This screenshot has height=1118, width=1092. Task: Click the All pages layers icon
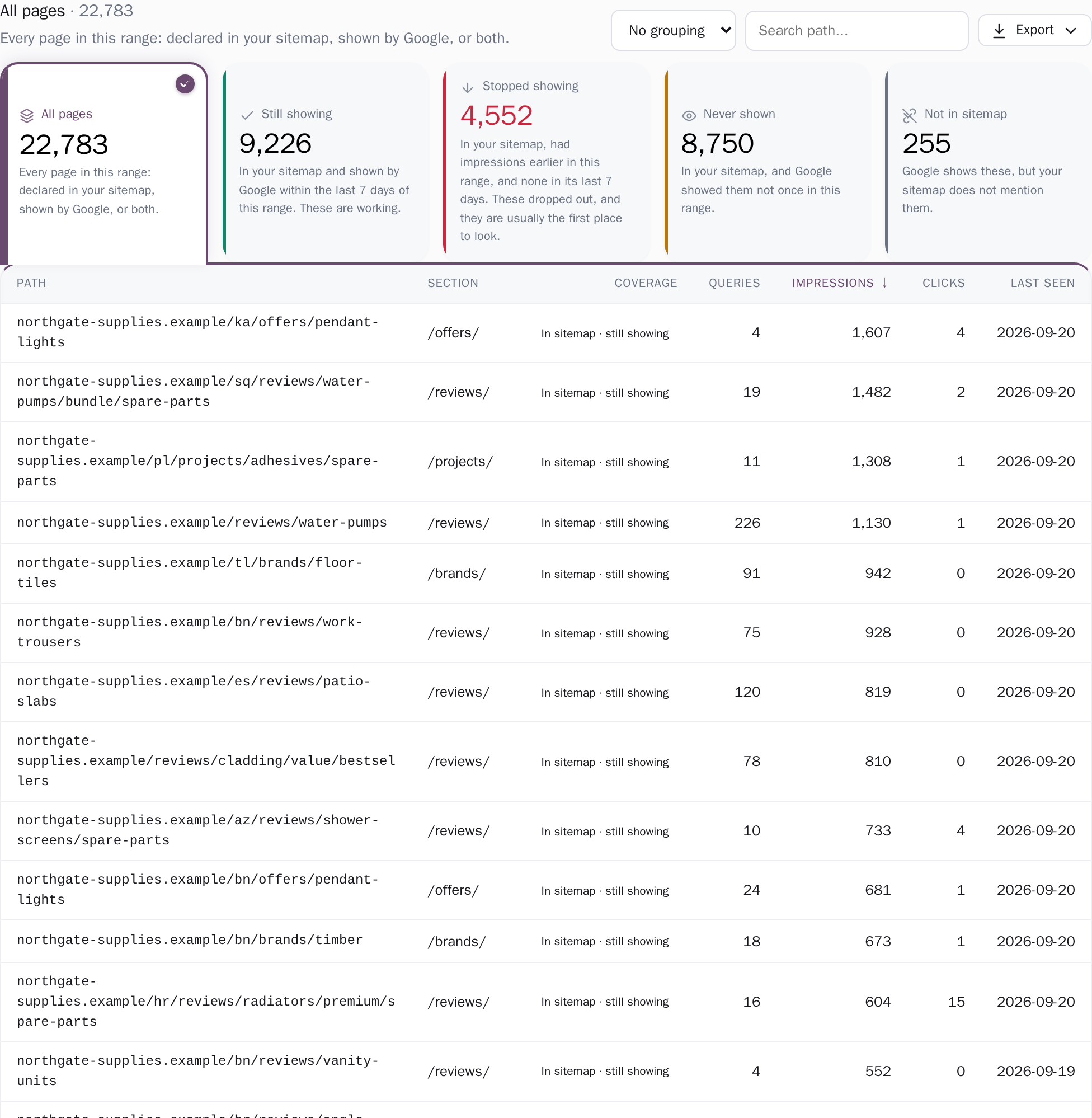(27, 115)
